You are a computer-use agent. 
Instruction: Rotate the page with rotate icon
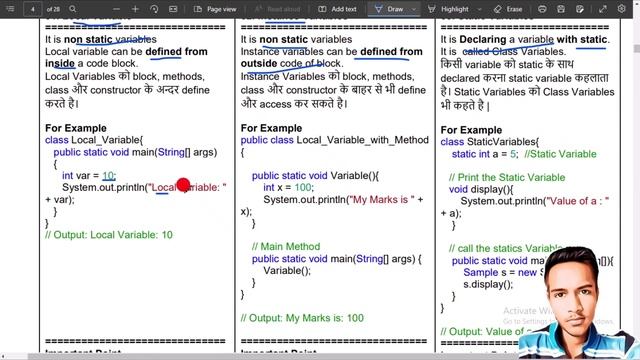(154, 9)
